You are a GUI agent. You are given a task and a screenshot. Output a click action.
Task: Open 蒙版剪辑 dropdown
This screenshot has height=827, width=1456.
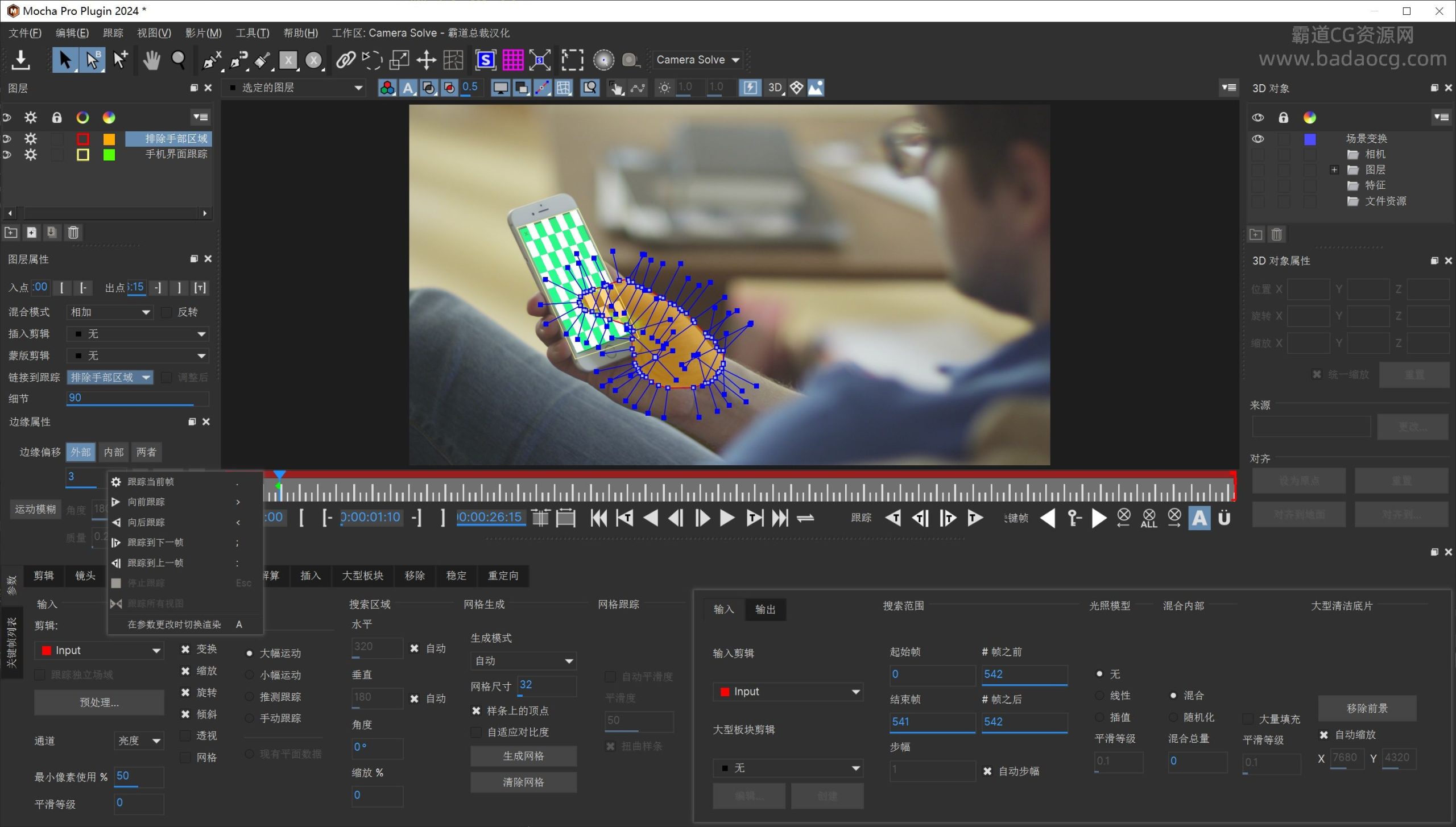(x=138, y=355)
